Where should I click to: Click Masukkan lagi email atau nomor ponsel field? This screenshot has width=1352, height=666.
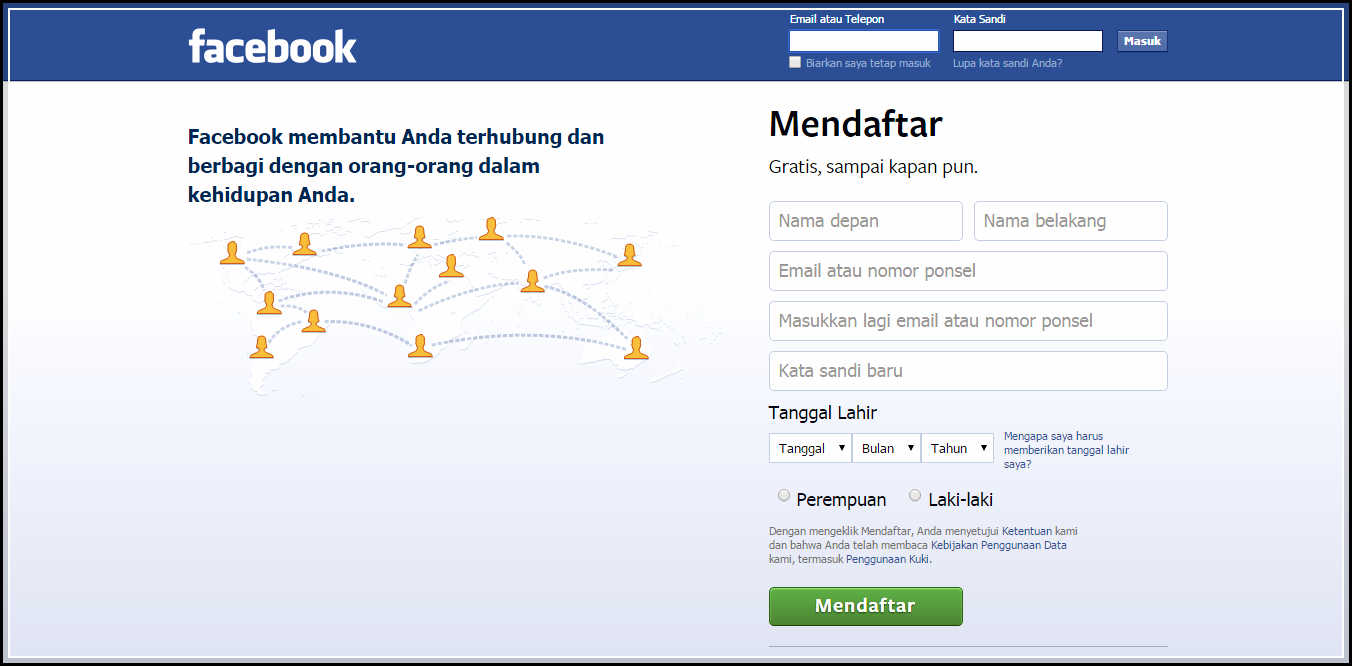pos(968,321)
